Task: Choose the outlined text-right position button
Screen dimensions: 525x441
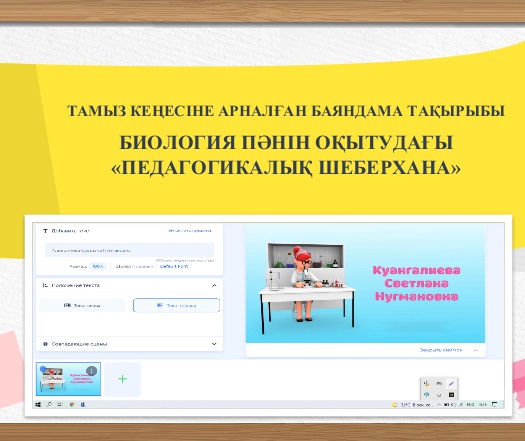Action: point(176,305)
